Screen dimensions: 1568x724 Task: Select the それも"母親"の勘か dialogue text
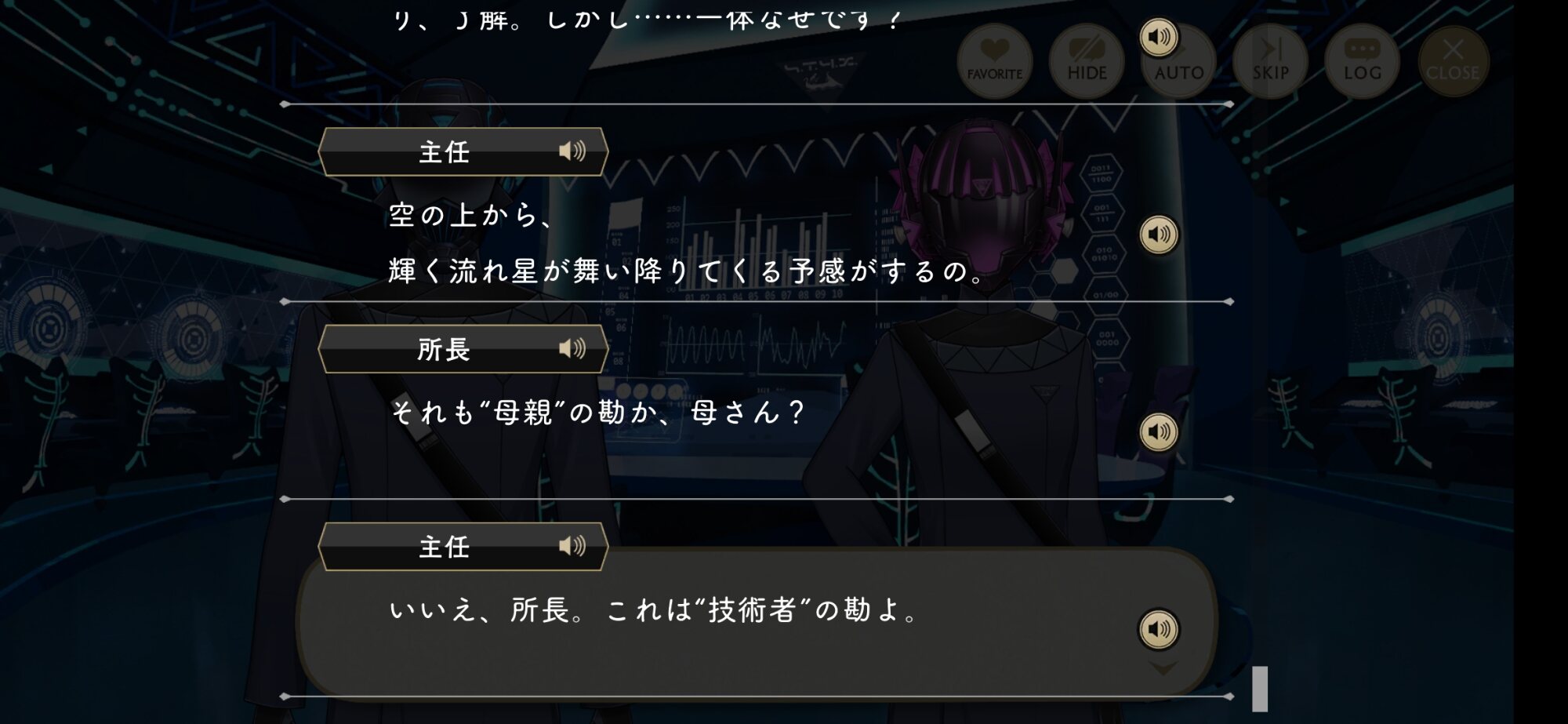click(x=597, y=412)
